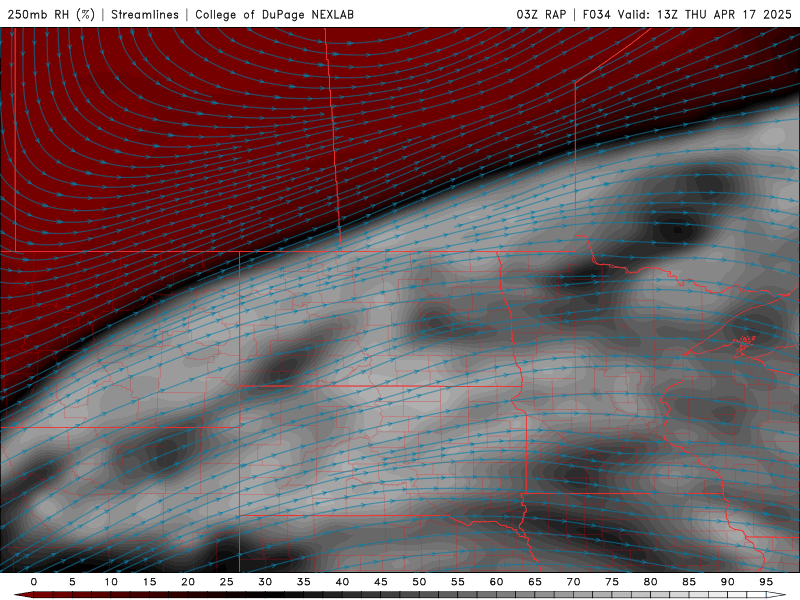The width and height of the screenshot is (800, 600).
Task: Click the "13Z THU APR 17 2025" valid time
Action: 724,14
